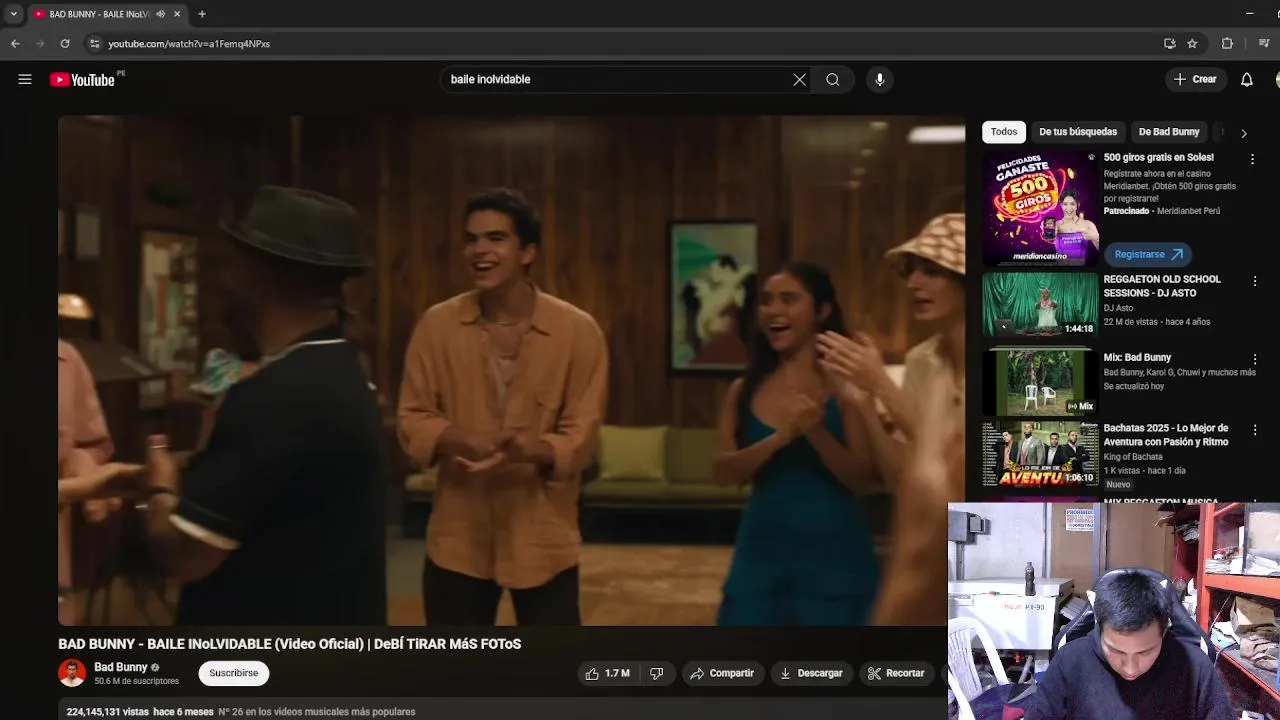Image resolution: width=1280 pixels, height=720 pixels.
Task: Open REGGAETON OLD SCHOOL SESSIONS title
Action: coord(1162,286)
